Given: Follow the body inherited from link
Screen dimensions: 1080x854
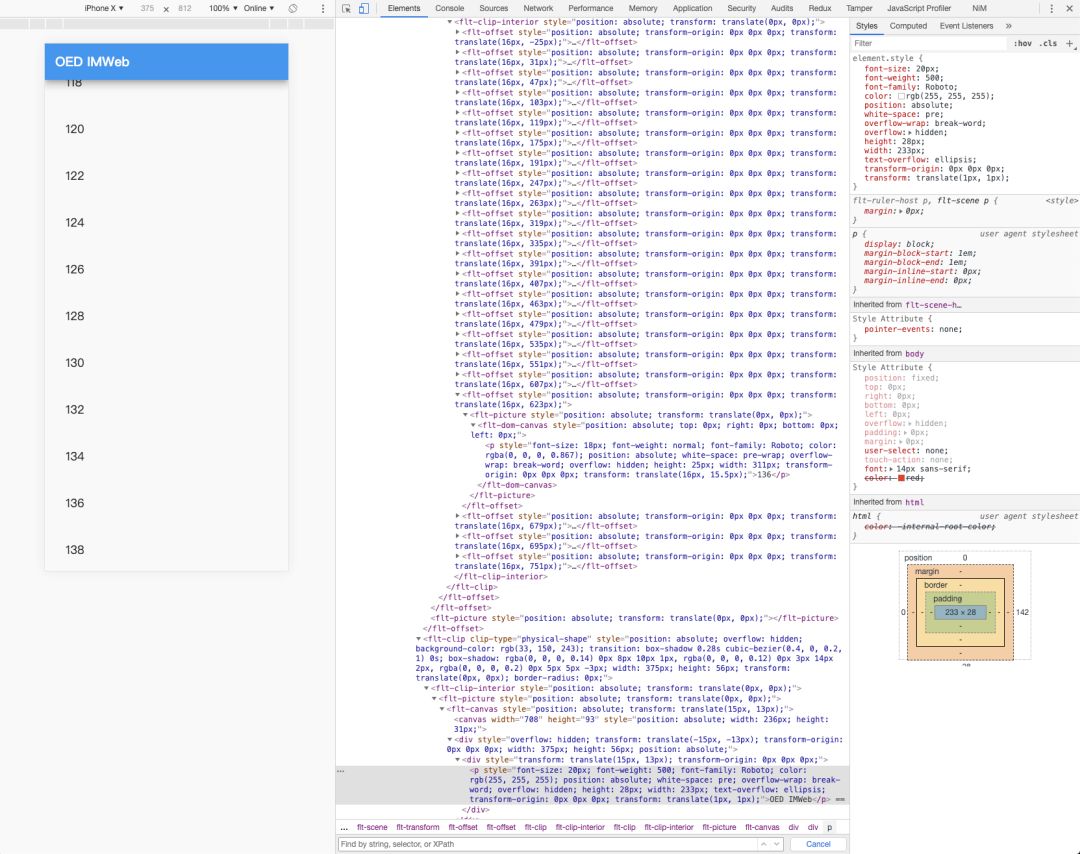Looking at the screenshot, I should coord(915,353).
